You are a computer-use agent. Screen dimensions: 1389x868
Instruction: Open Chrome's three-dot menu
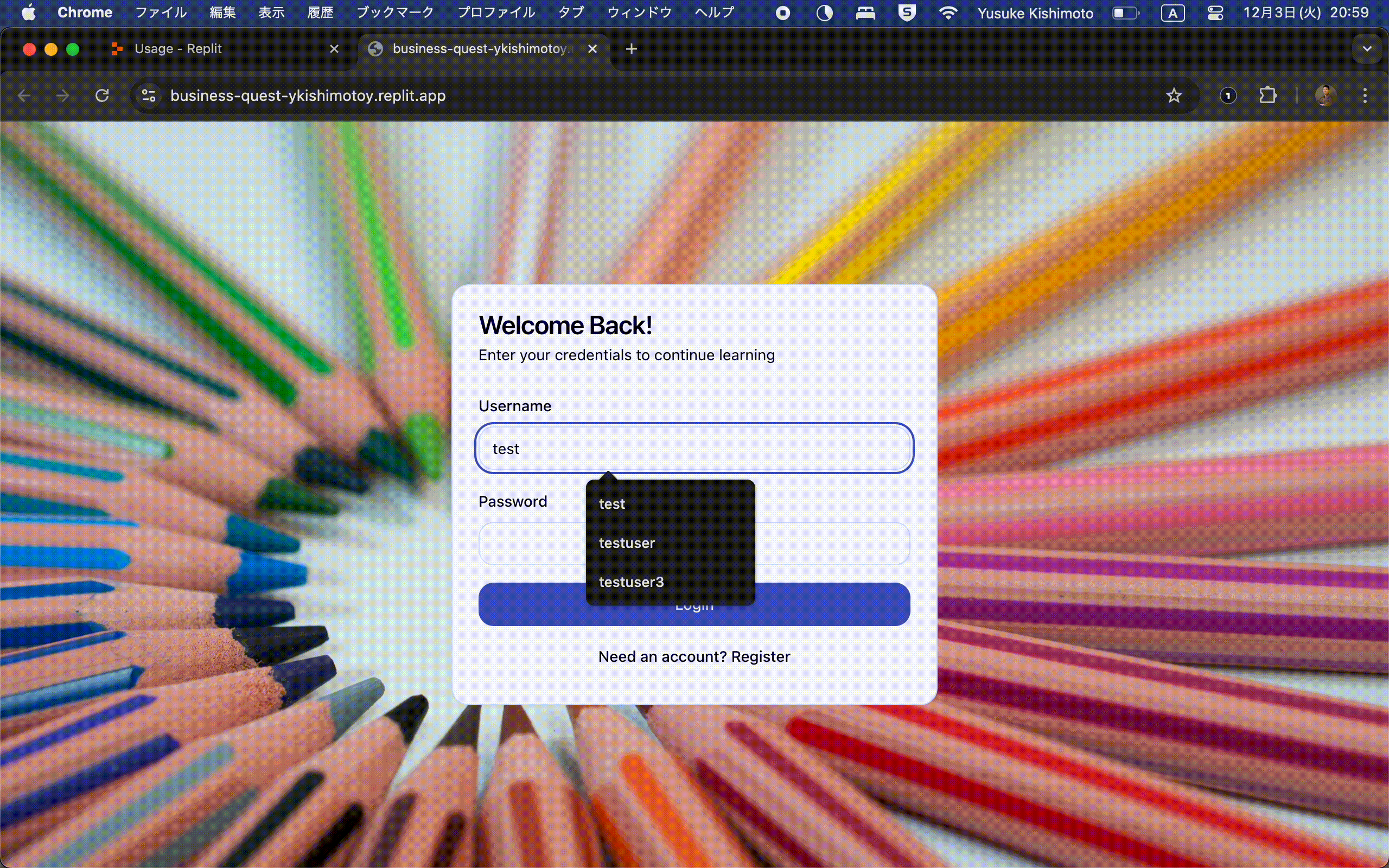click(1365, 95)
